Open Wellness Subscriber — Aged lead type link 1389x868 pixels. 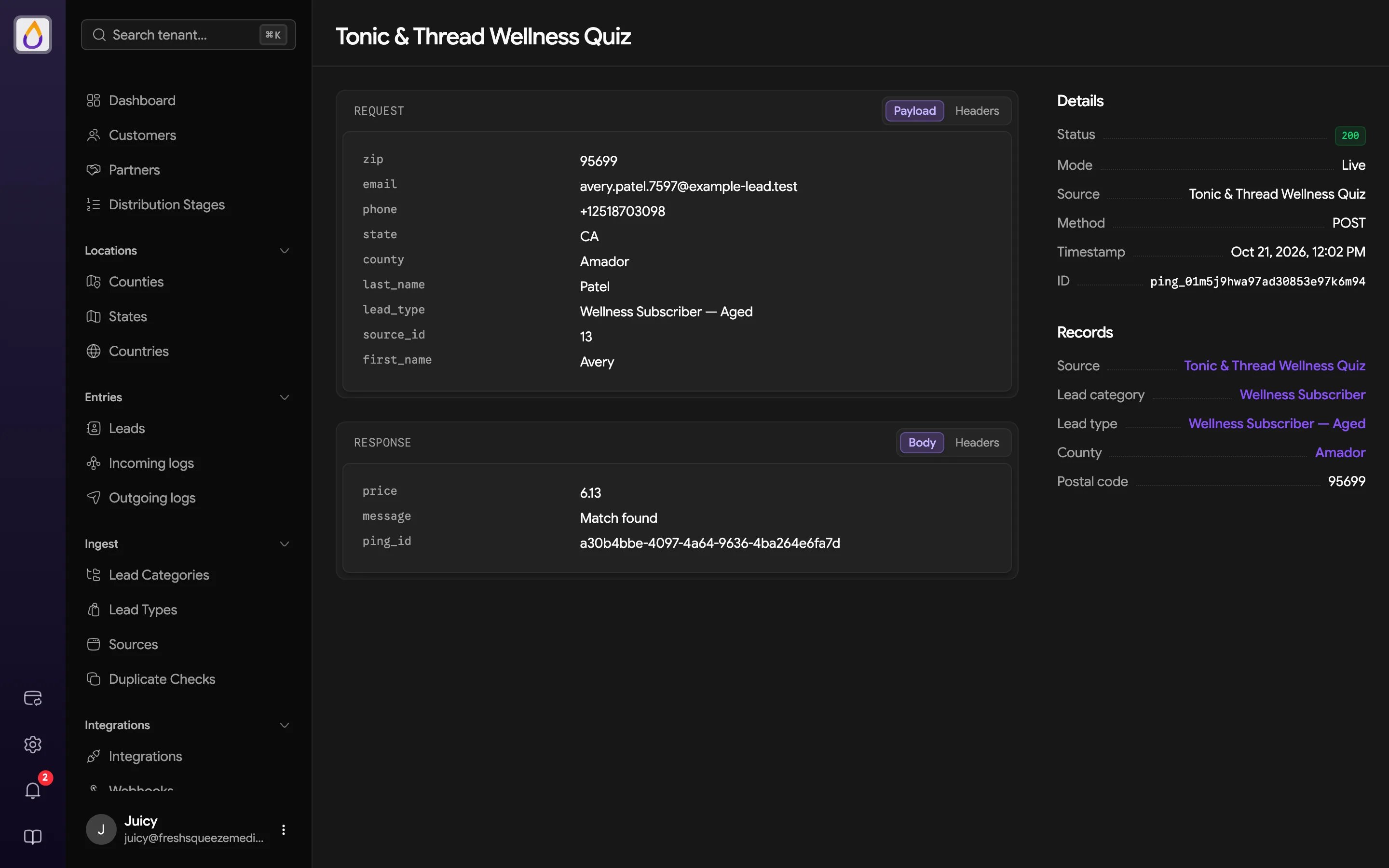click(x=1277, y=424)
